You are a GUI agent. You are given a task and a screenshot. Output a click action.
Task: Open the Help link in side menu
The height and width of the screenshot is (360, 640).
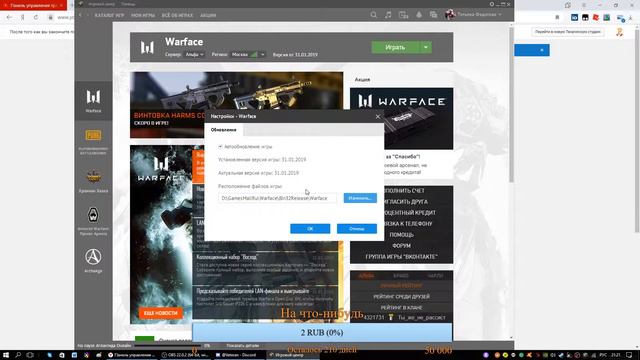tap(401, 235)
